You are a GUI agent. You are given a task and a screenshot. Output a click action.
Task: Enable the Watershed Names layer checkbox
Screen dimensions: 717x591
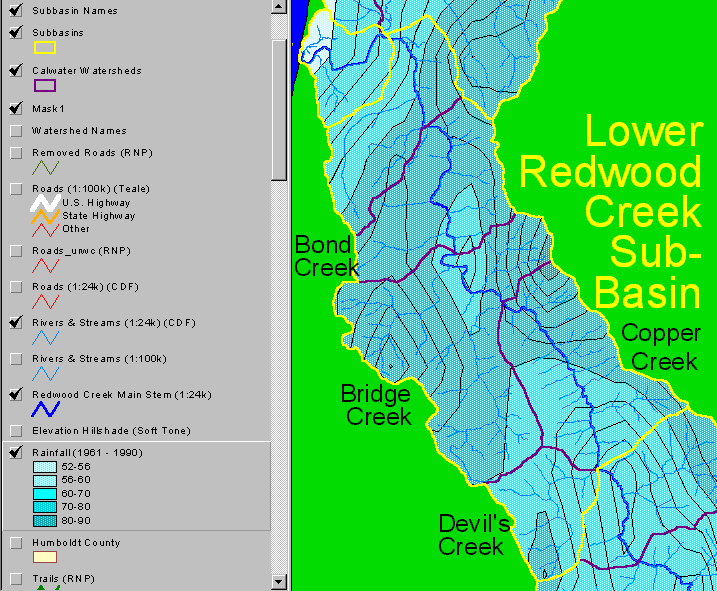tap(16, 131)
